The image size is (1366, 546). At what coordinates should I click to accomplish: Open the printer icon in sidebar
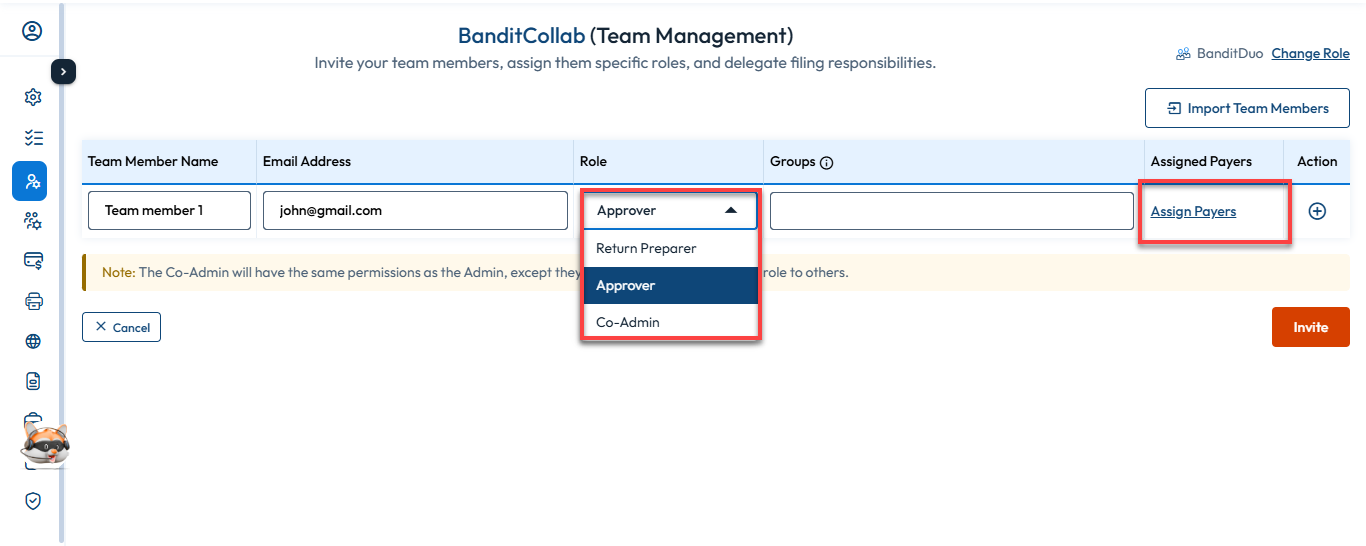pos(32,301)
